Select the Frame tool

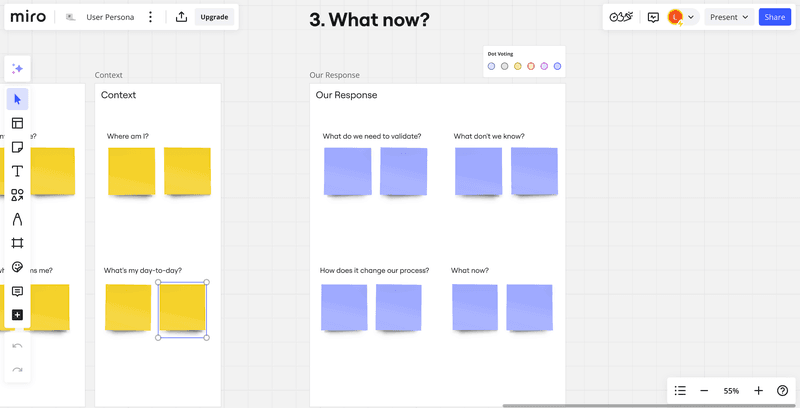pyautogui.click(x=17, y=243)
